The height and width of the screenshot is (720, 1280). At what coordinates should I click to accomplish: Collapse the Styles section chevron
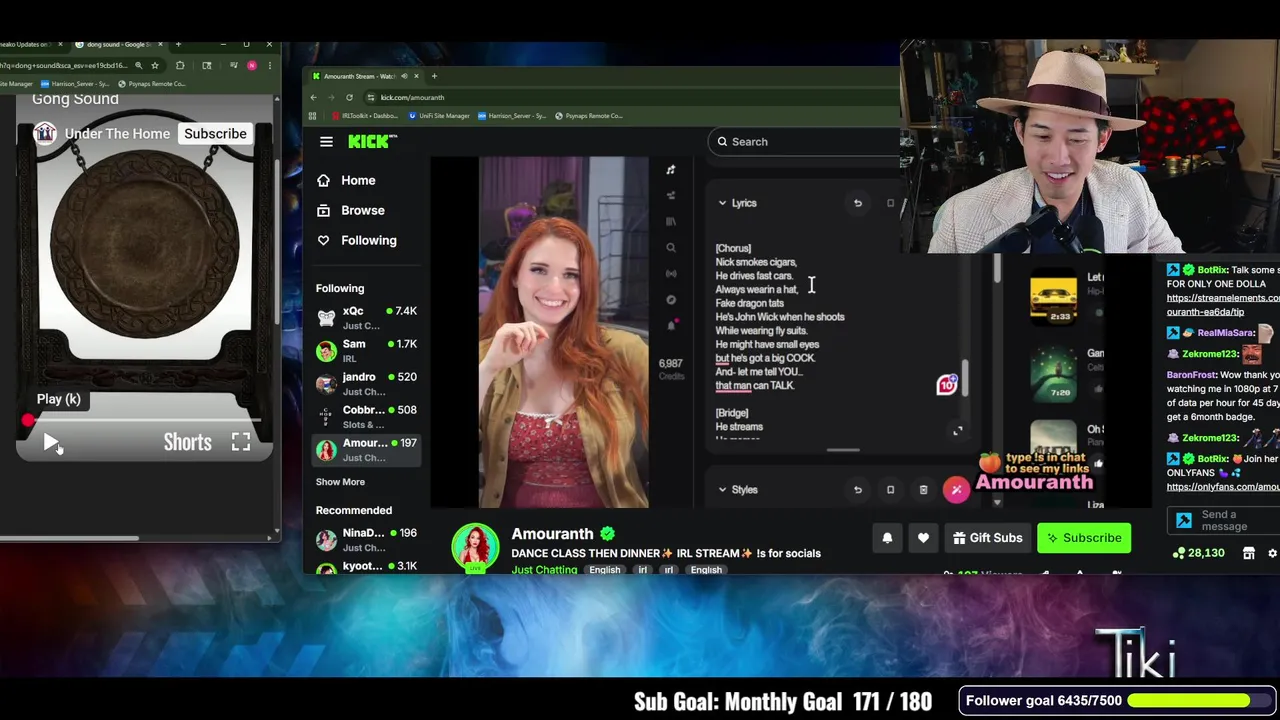coord(722,490)
